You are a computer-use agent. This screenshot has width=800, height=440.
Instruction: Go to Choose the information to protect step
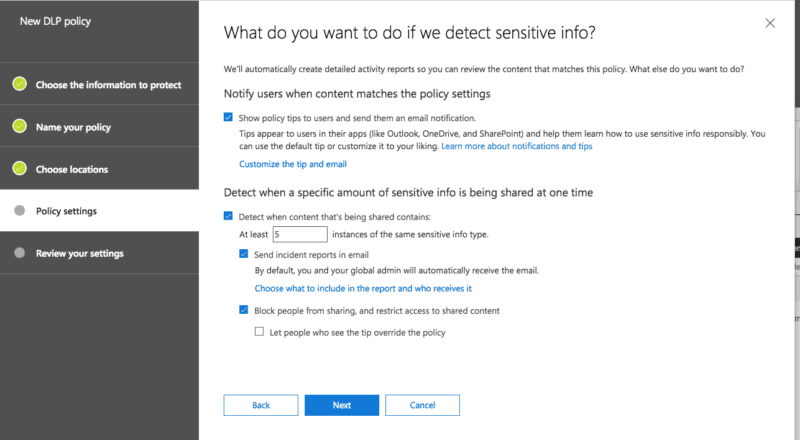coord(108,85)
